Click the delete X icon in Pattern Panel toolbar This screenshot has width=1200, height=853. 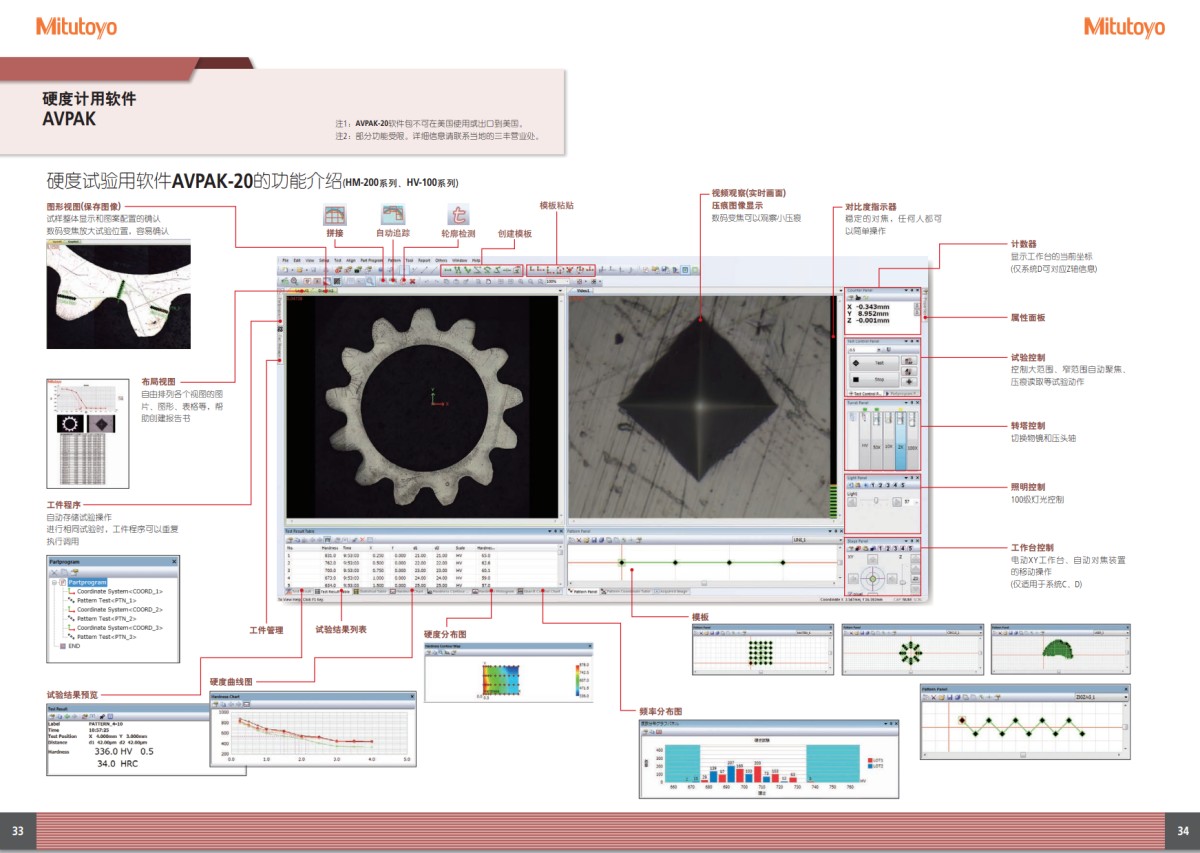[579, 540]
